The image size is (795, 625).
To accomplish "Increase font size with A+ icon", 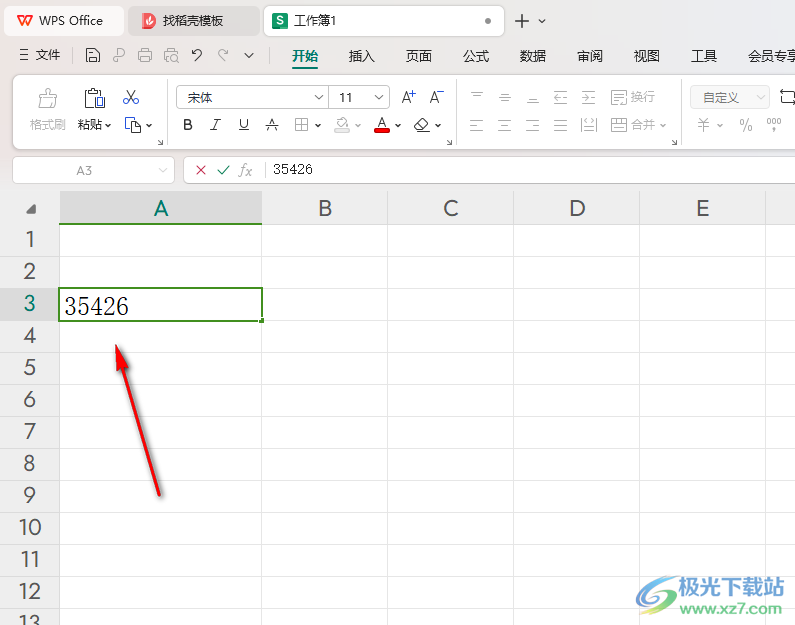I will point(408,97).
